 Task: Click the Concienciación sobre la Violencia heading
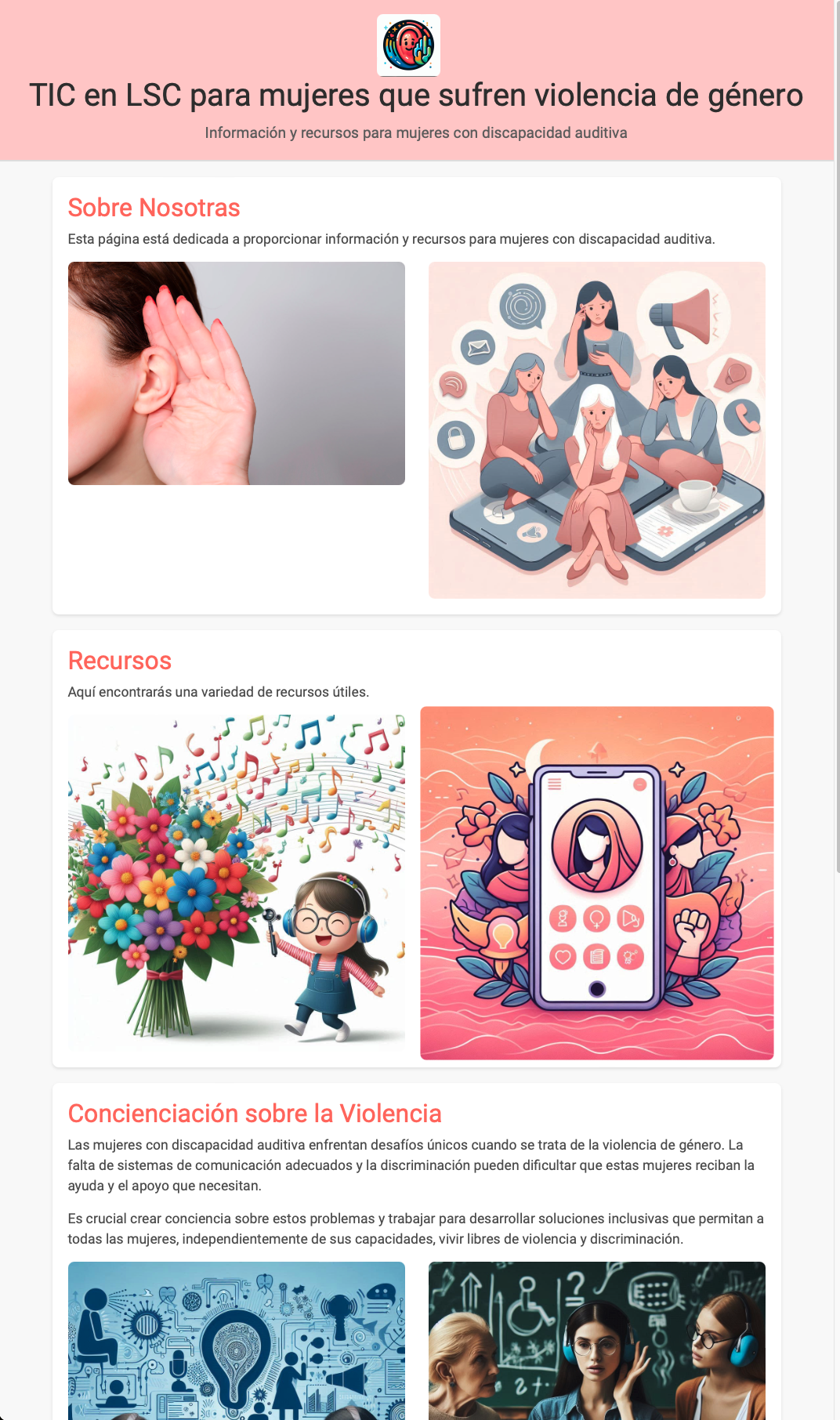click(255, 1114)
